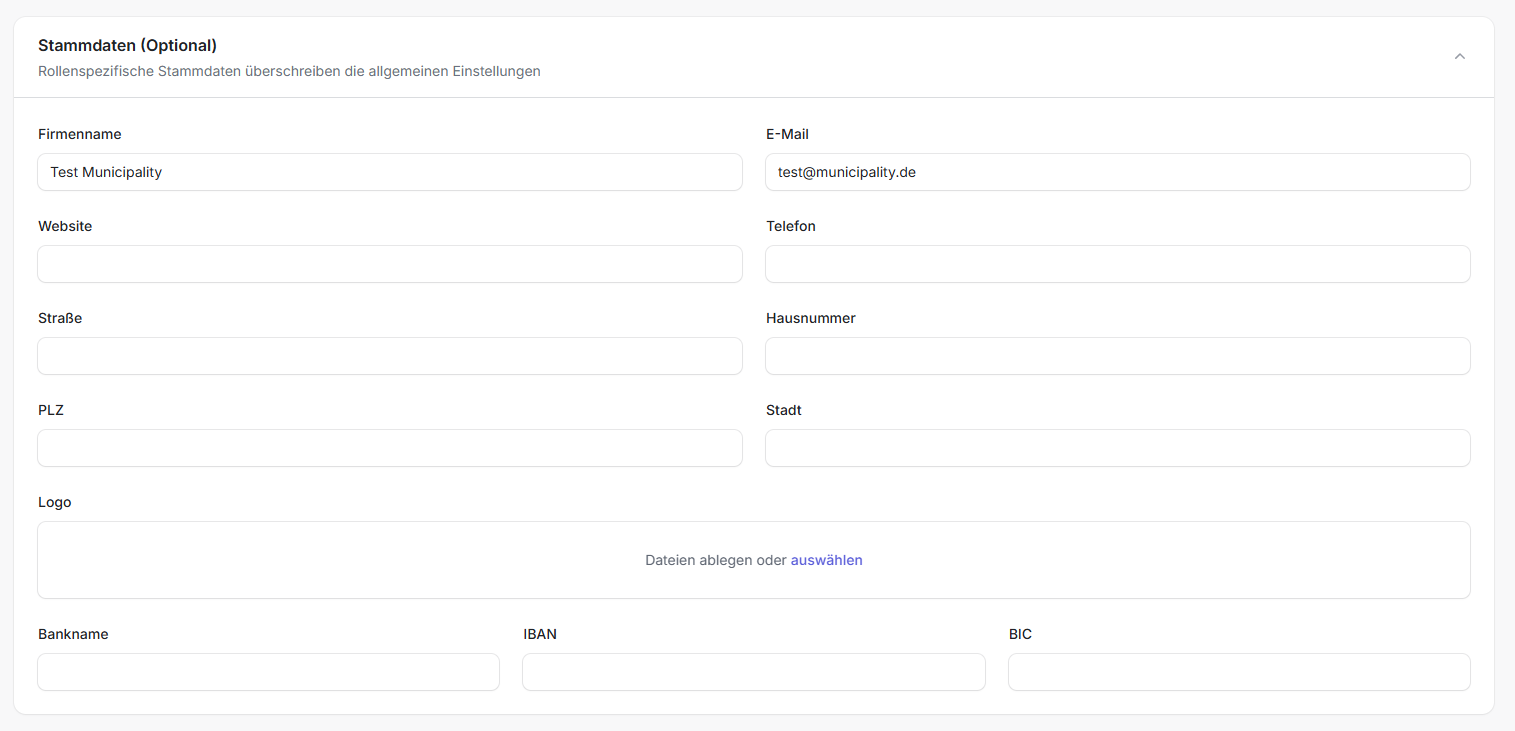Click the Logo label above the upload area
The height and width of the screenshot is (731, 1515).
tap(55, 502)
